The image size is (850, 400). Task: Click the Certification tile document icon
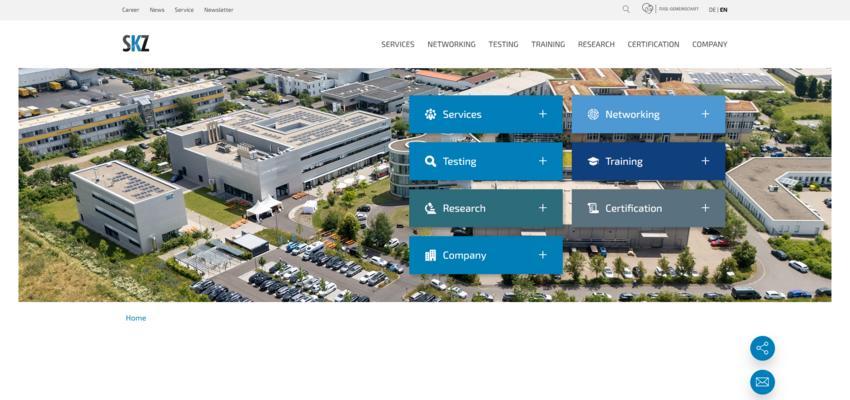pyautogui.click(x=593, y=208)
